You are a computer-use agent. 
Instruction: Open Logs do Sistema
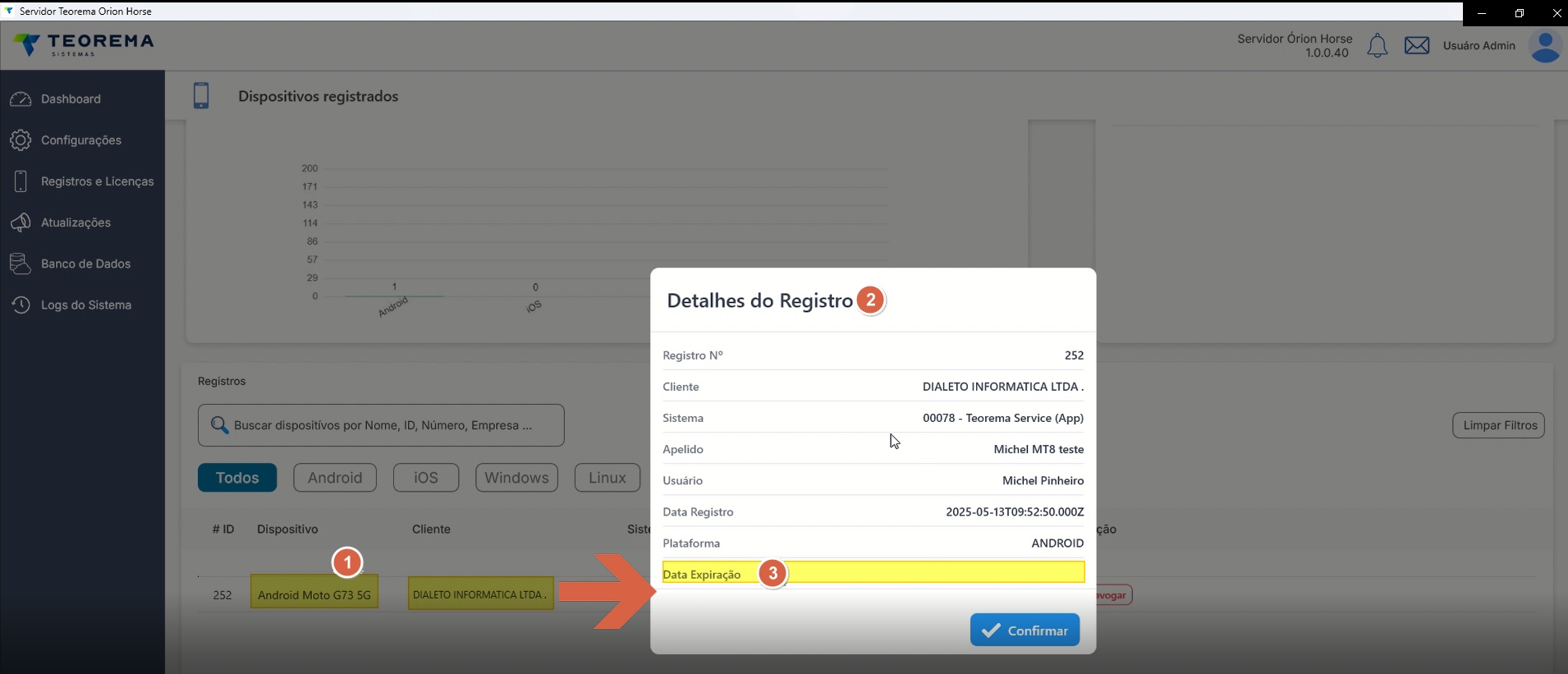(86, 305)
